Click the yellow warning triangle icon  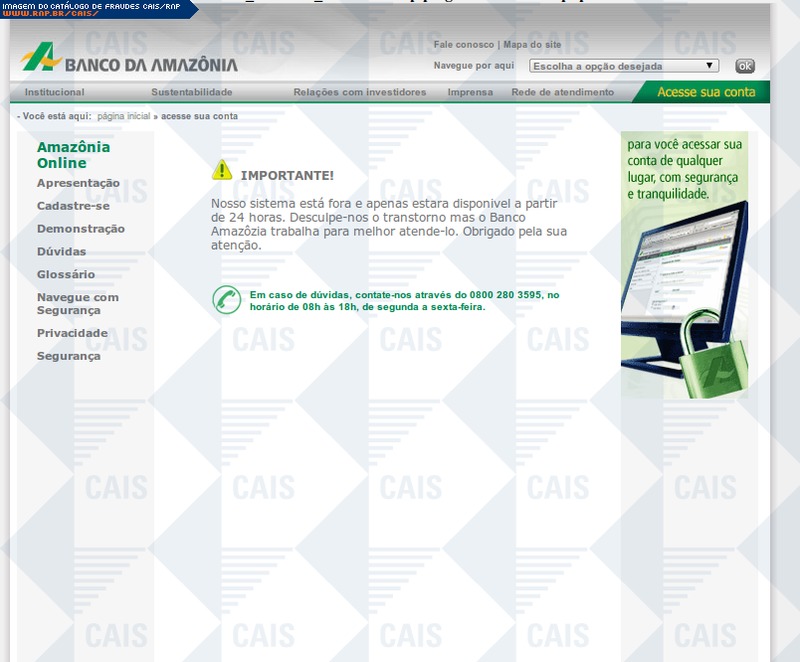click(x=222, y=170)
